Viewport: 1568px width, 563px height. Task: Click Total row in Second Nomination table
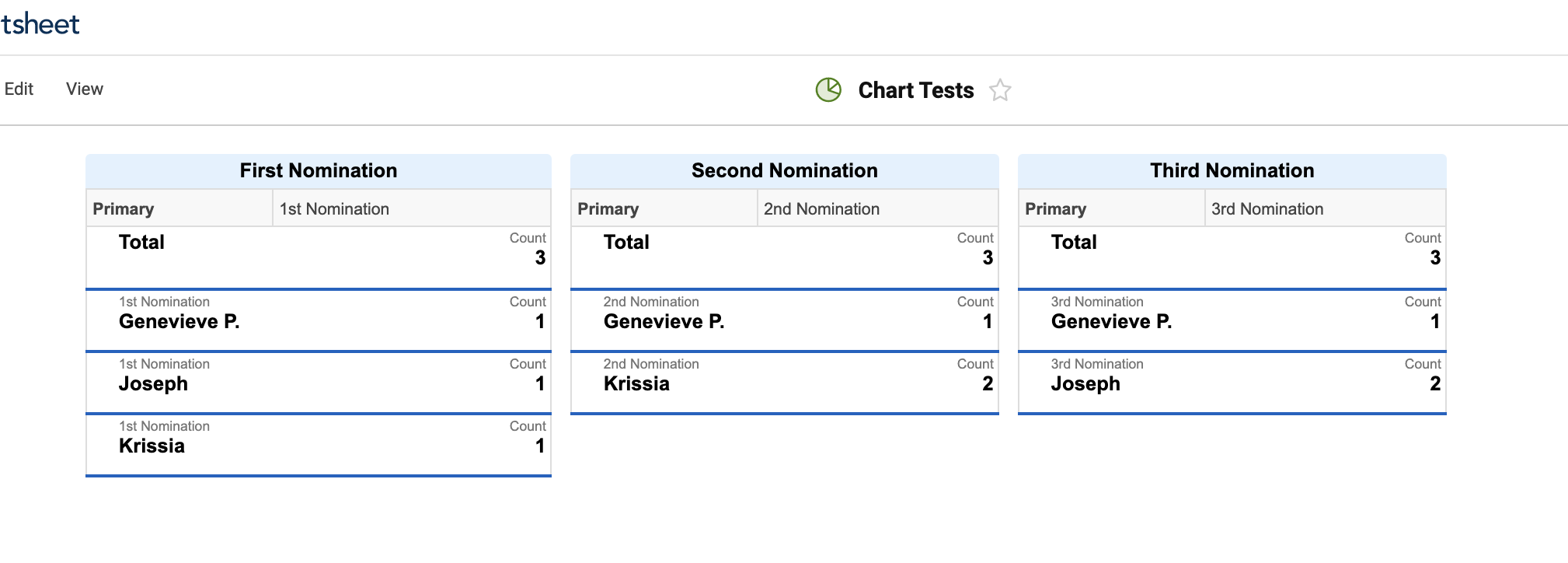pos(626,242)
